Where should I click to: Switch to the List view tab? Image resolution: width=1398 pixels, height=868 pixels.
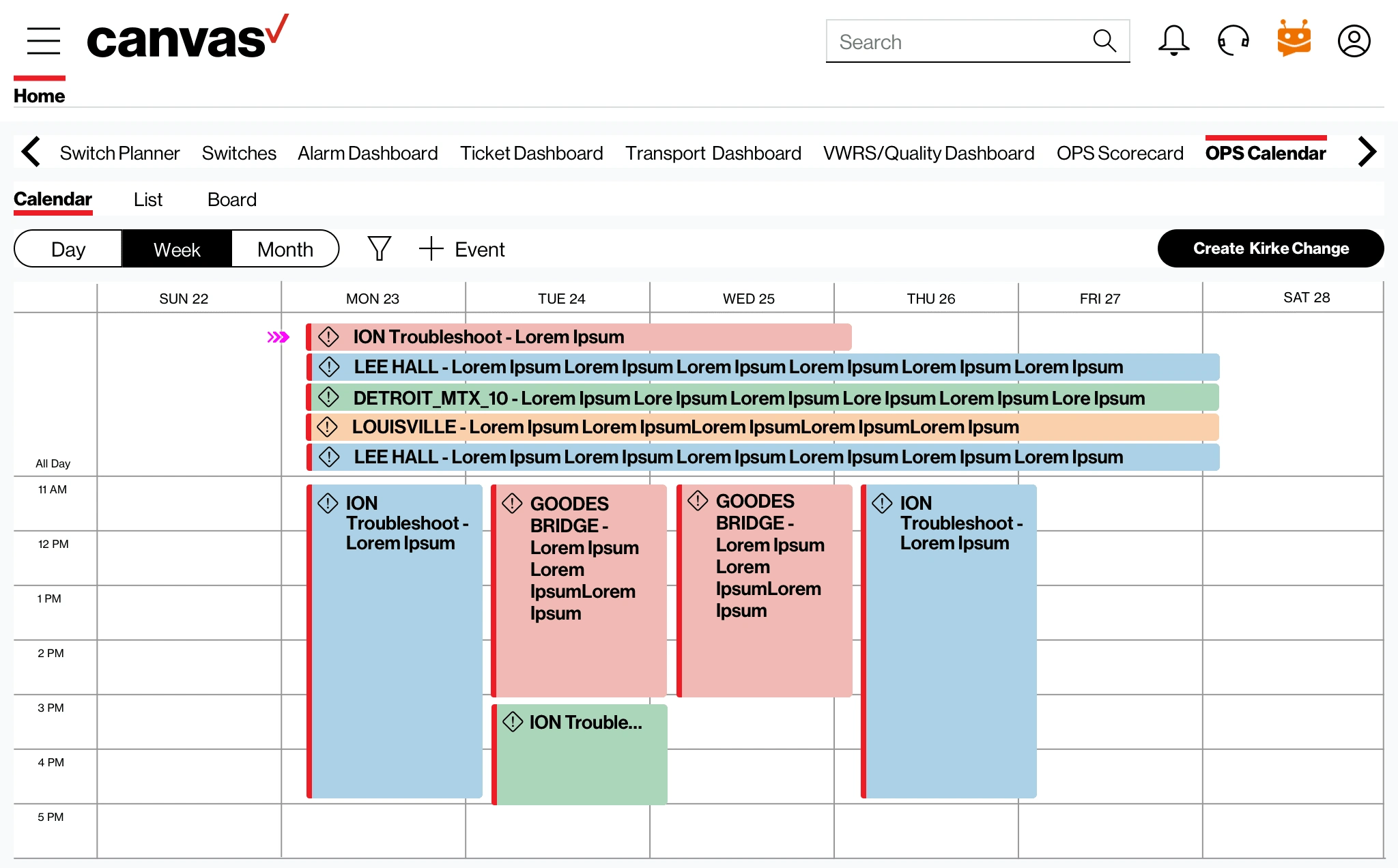(147, 199)
